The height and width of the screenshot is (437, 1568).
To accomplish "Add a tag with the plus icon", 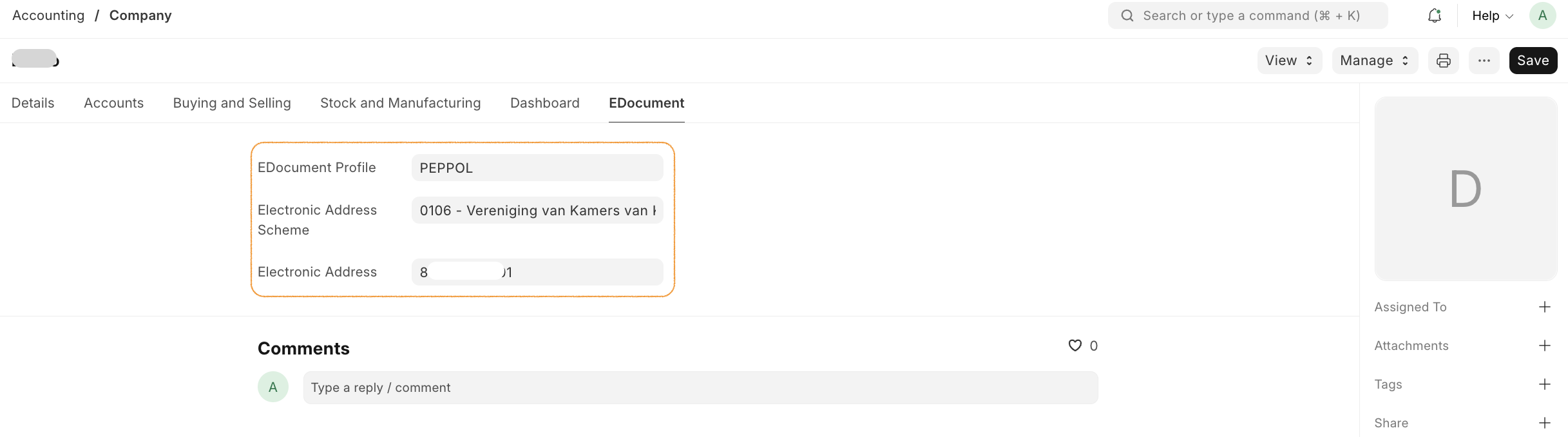I will click(1544, 384).
